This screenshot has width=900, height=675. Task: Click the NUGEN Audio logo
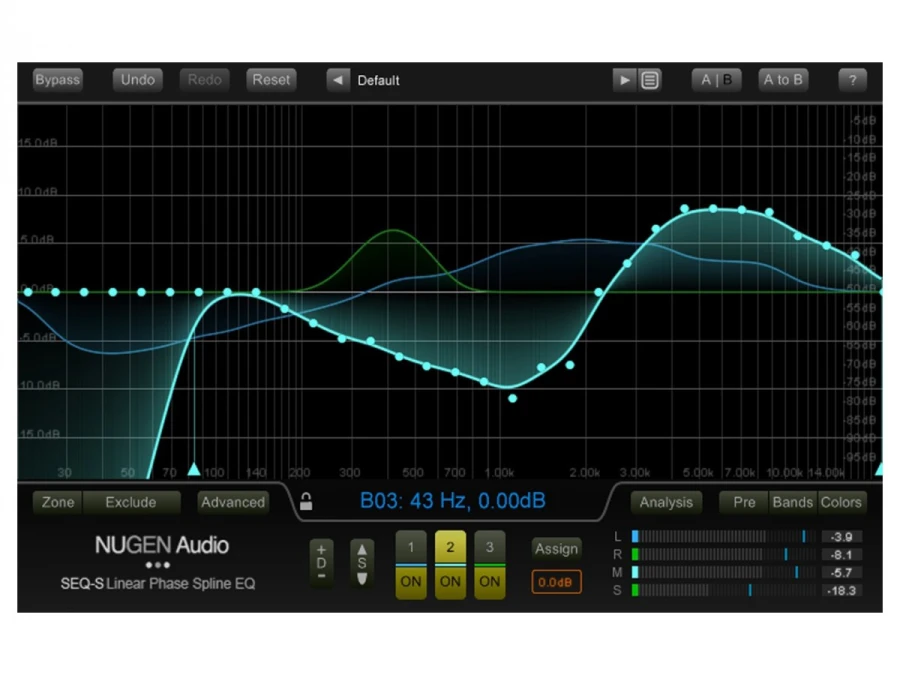[162, 545]
